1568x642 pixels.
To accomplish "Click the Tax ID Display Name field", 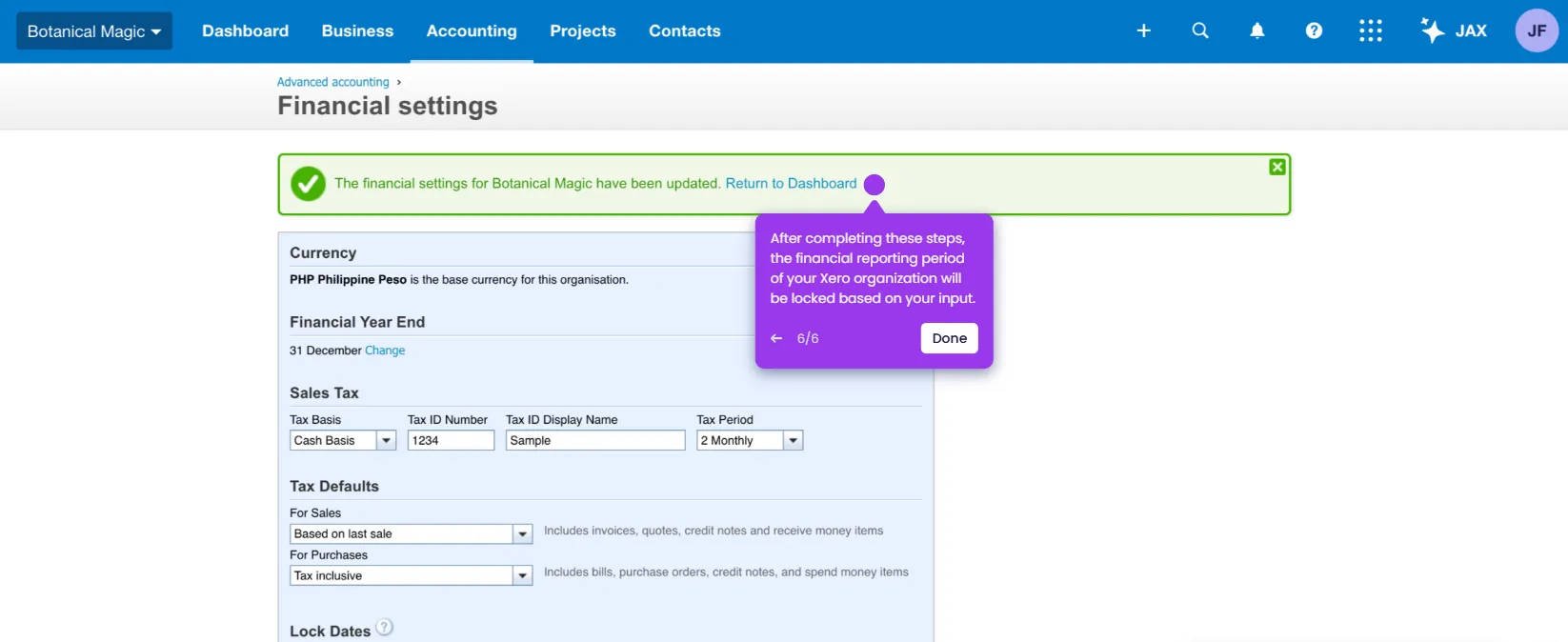I will point(595,440).
